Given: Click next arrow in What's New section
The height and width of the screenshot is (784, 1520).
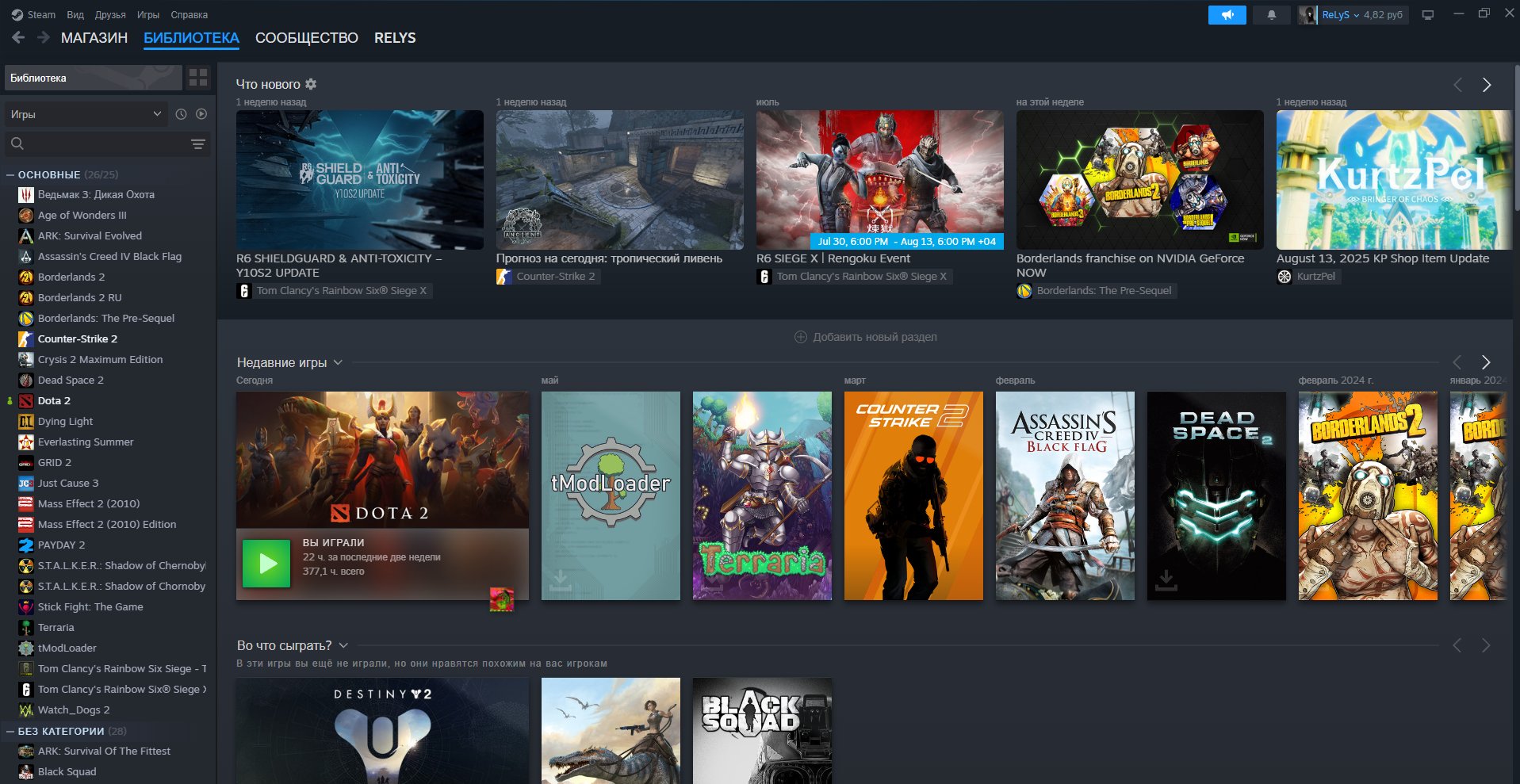Looking at the screenshot, I should point(1487,85).
